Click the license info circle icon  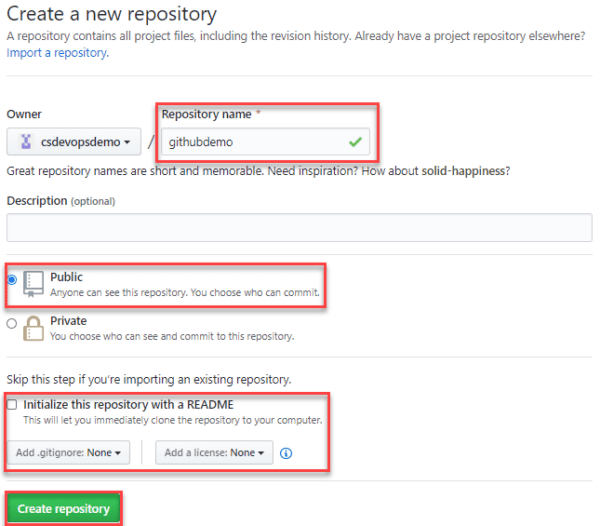point(286,453)
